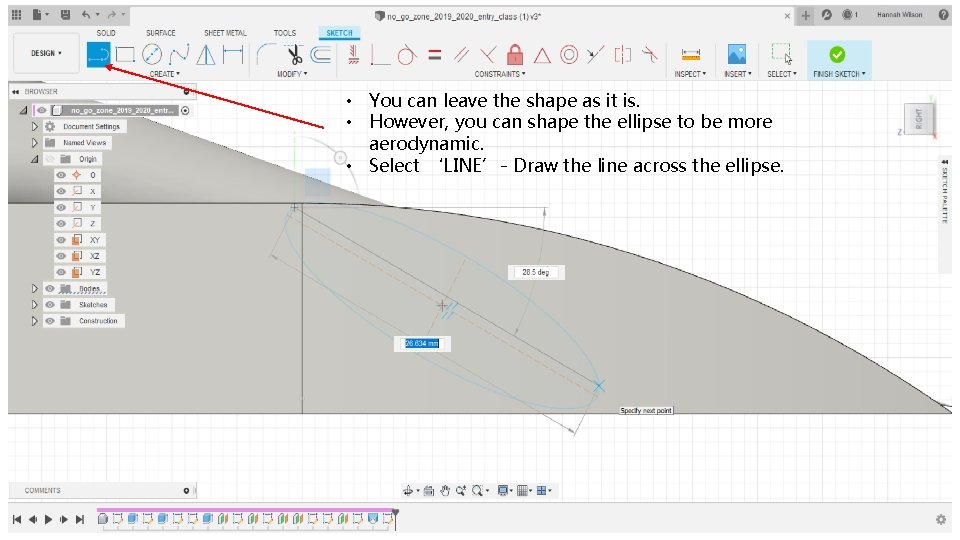The height and width of the screenshot is (540, 960).
Task: Apply Horizontal/Vertical constraint
Action: click(354, 54)
